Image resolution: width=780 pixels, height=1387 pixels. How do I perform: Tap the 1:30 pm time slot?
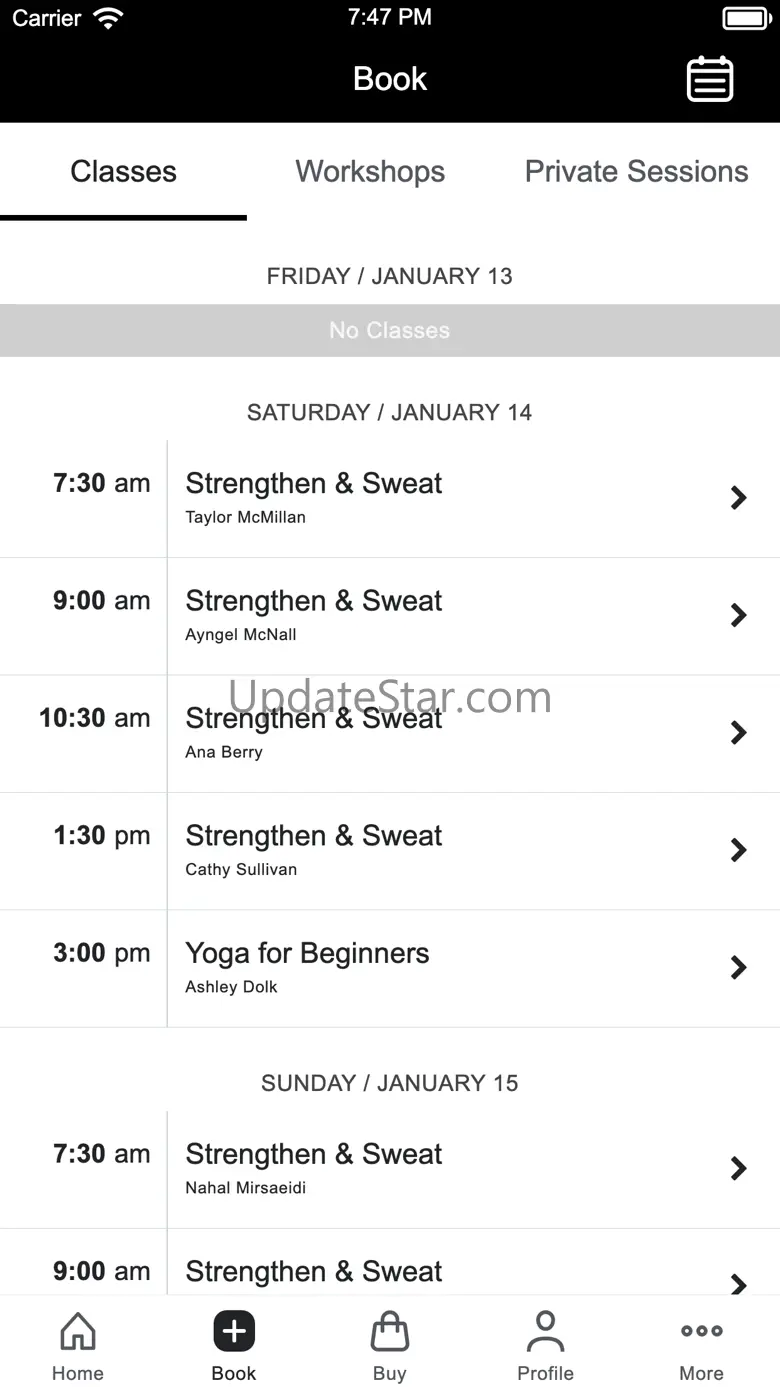pyautogui.click(x=102, y=836)
